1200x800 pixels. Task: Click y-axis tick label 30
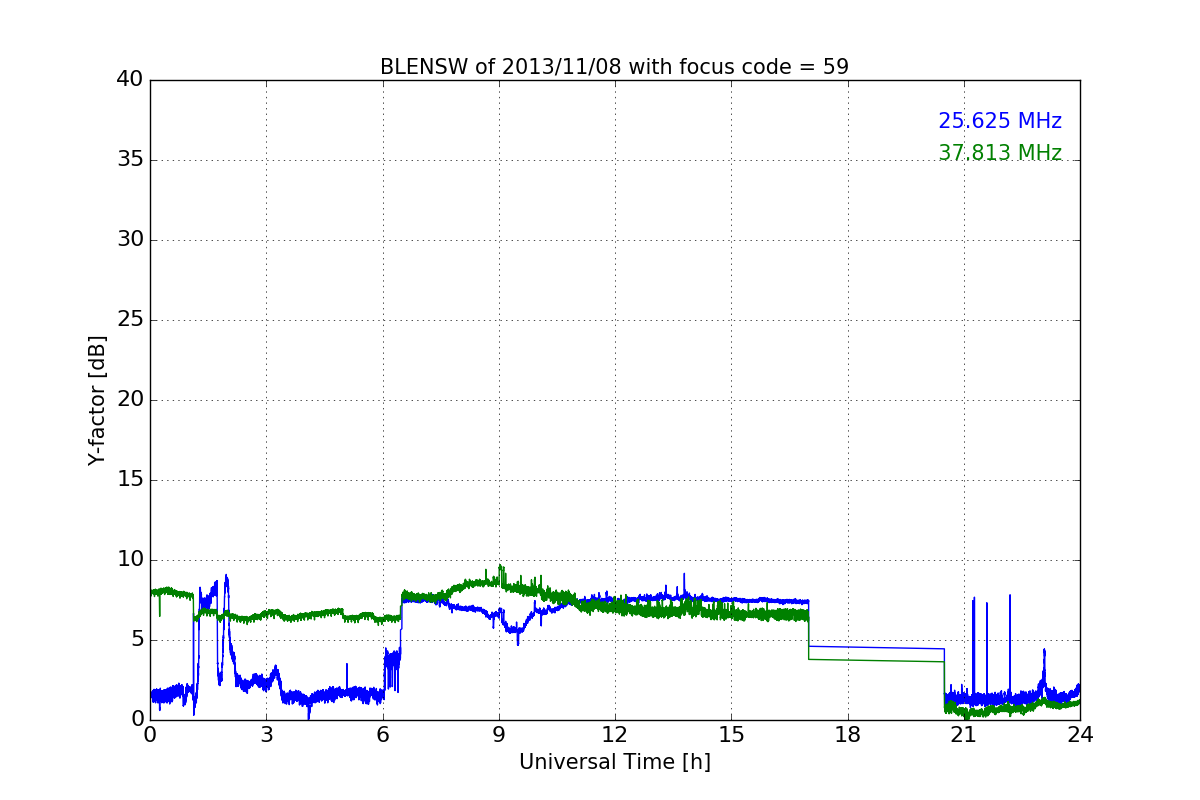pos(130,240)
